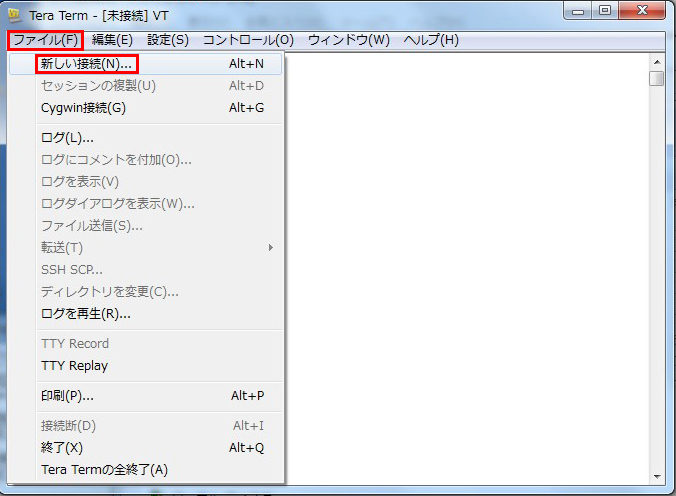
Task: Click the vertical scrollbar thumb
Action: [656, 79]
